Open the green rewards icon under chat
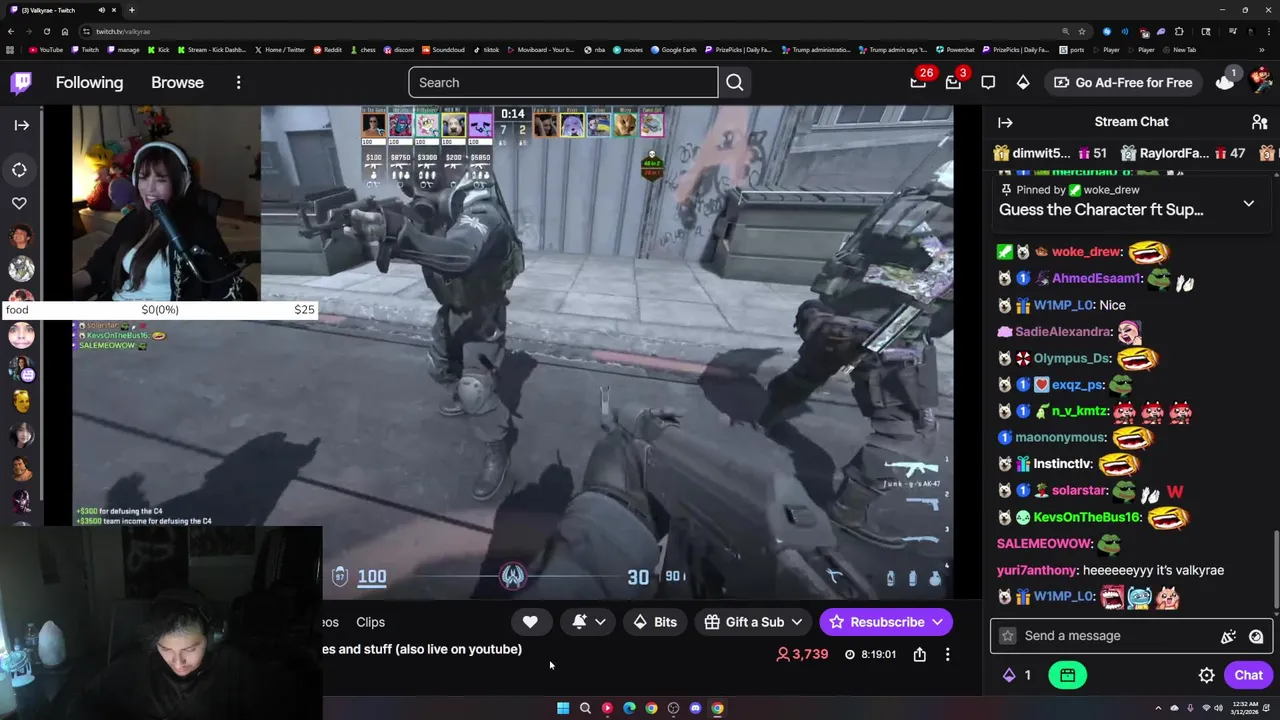Viewport: 1280px width, 720px height. 1067,675
